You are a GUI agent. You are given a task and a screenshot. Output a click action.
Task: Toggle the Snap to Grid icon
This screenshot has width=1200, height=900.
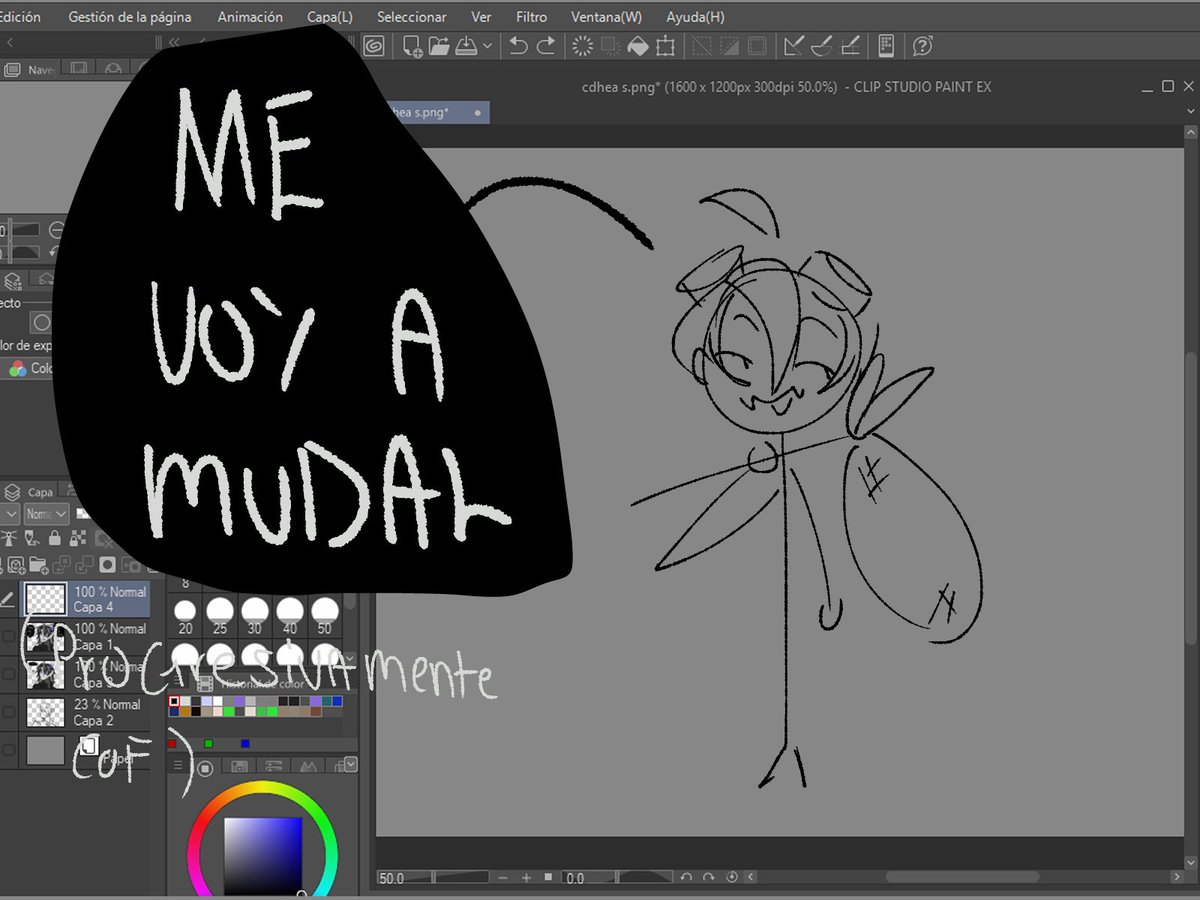click(x=849, y=46)
